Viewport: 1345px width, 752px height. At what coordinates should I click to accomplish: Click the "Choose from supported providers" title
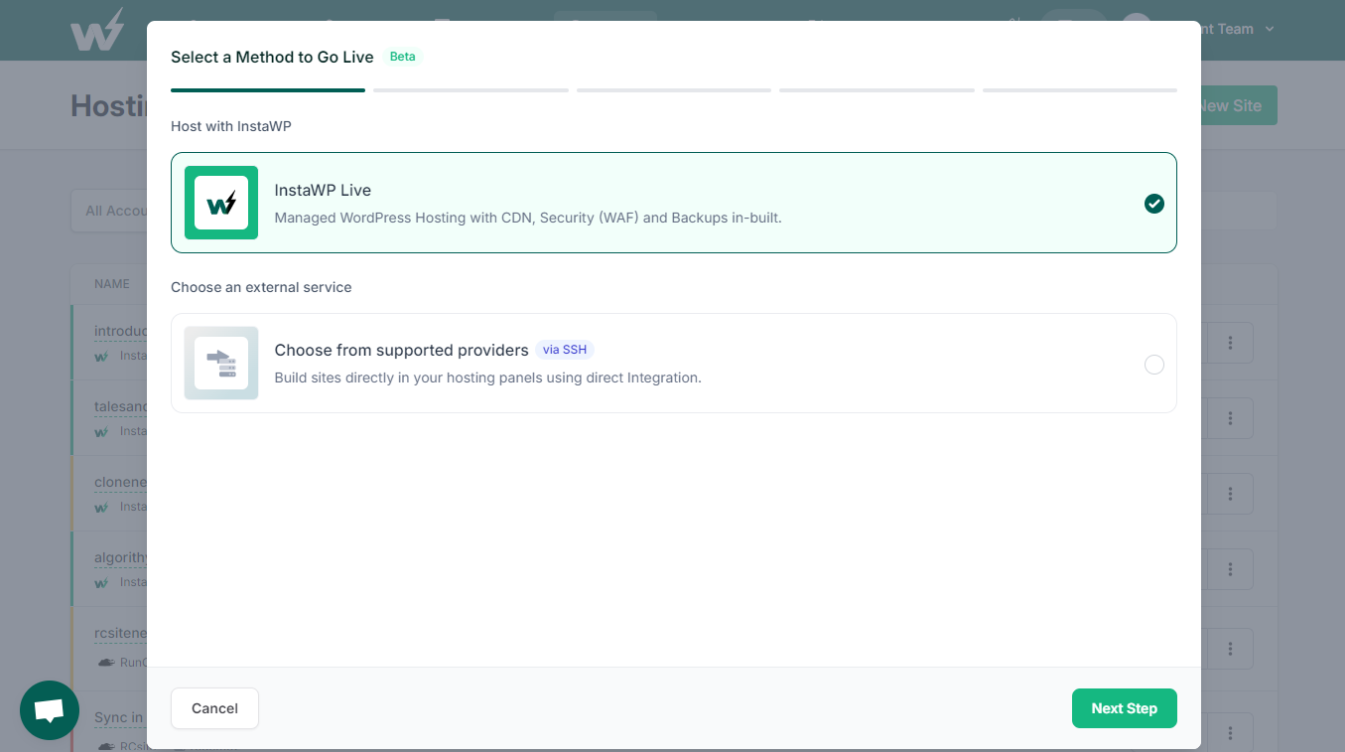(x=401, y=350)
